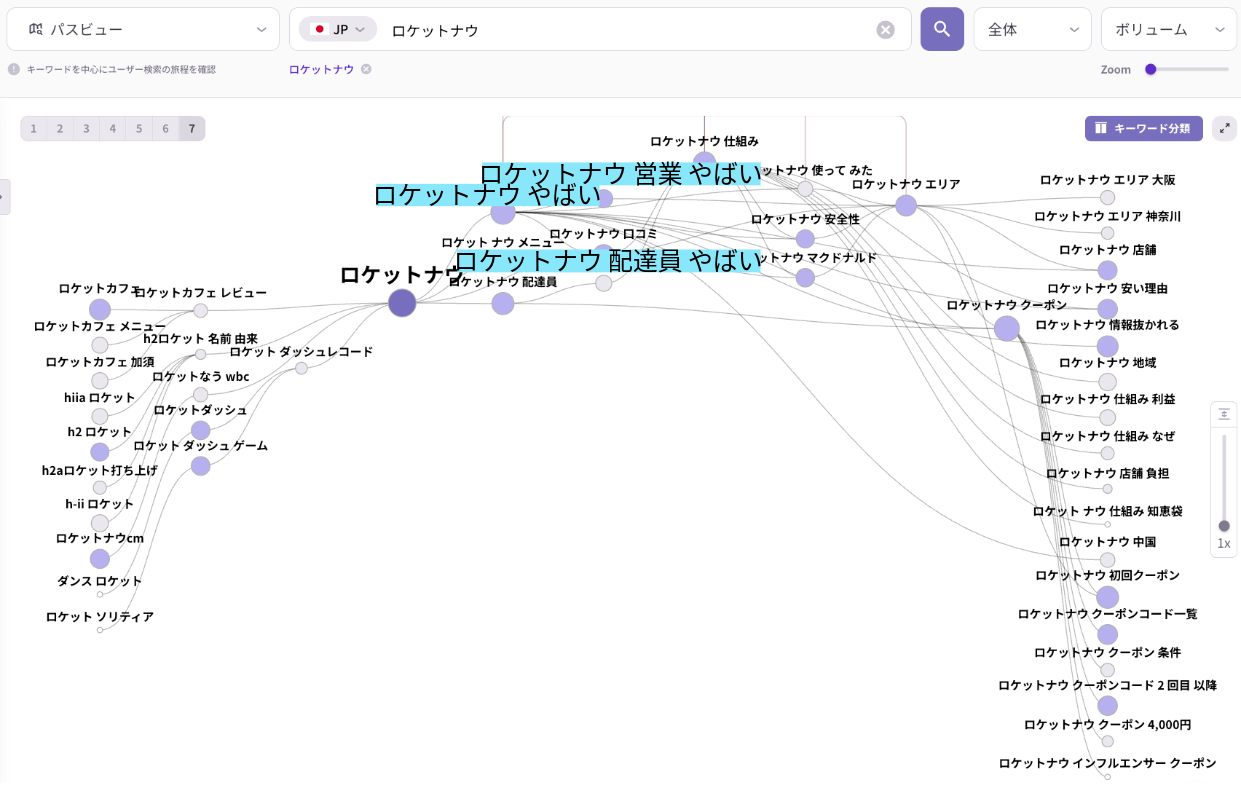Click the central ロケットナウ node
Screen dimensions: 1241x800
402,303
